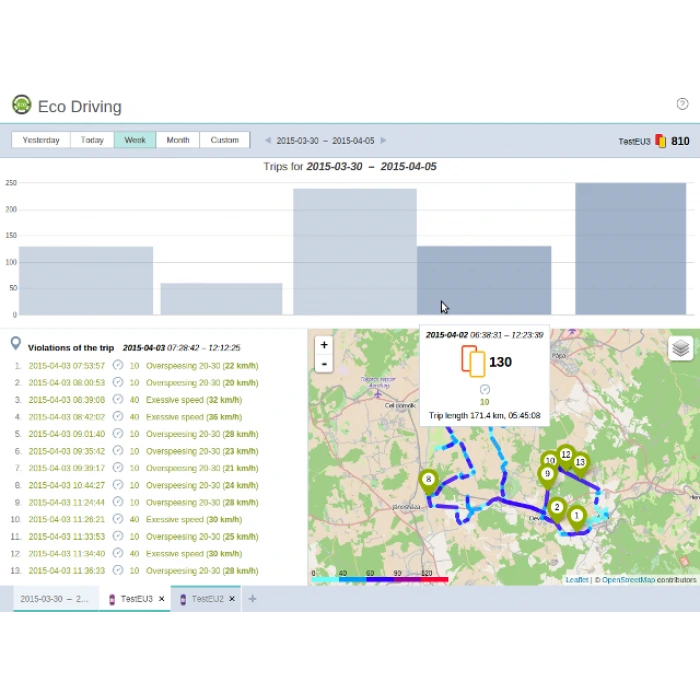
Task: Switch to Yesterday period
Action: (41, 141)
